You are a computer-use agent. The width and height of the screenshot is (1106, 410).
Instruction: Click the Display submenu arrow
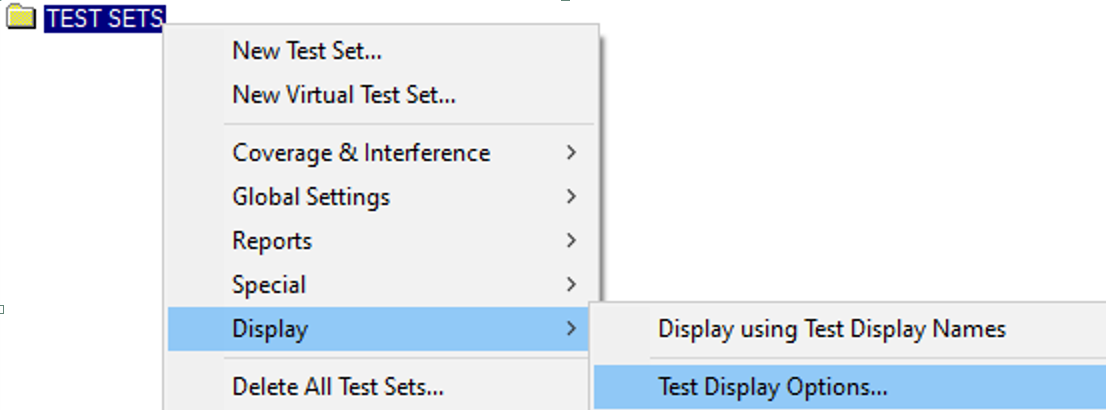[571, 329]
